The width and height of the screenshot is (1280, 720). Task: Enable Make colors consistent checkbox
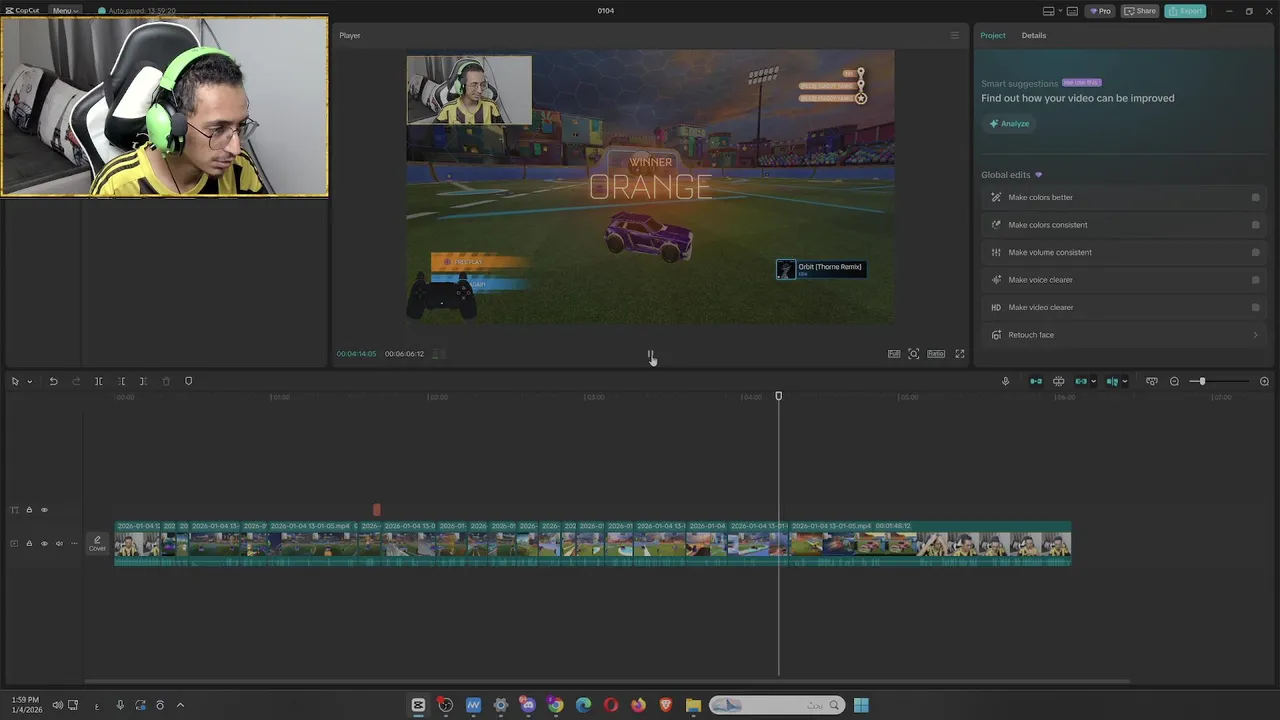1256,225
